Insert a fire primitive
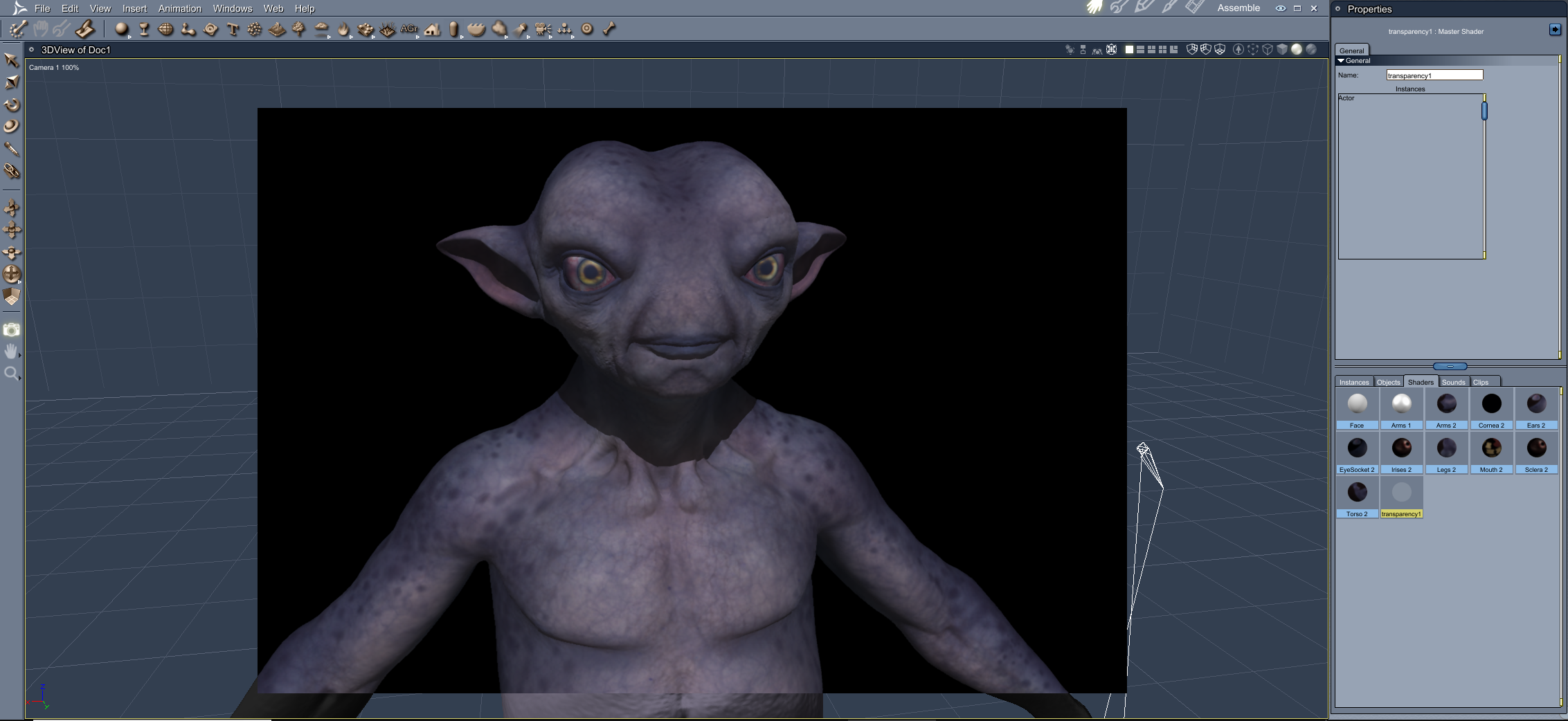Image resolution: width=1568 pixels, height=721 pixels. 343,29
